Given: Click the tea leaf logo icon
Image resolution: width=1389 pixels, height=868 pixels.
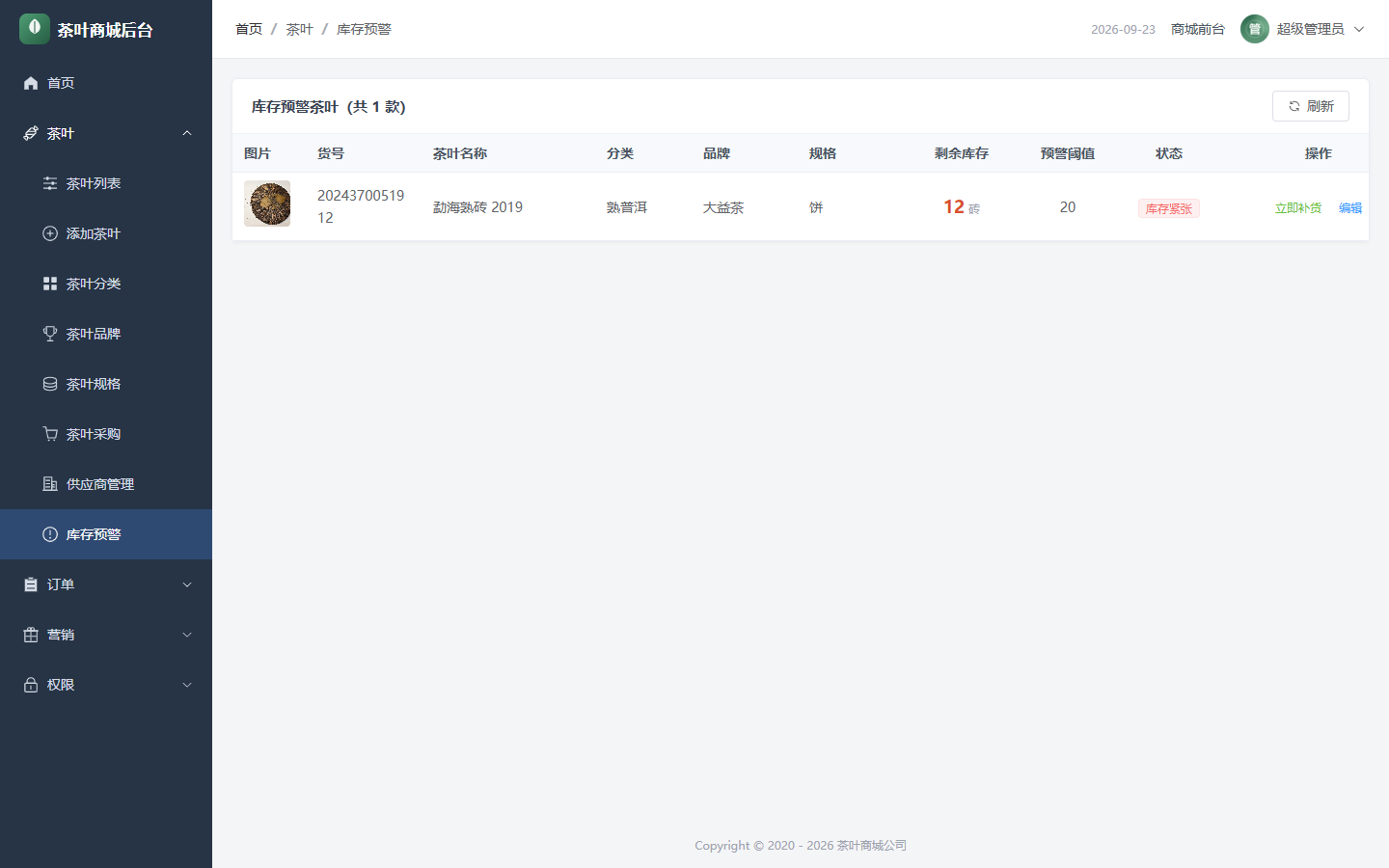Looking at the screenshot, I should coord(35,29).
